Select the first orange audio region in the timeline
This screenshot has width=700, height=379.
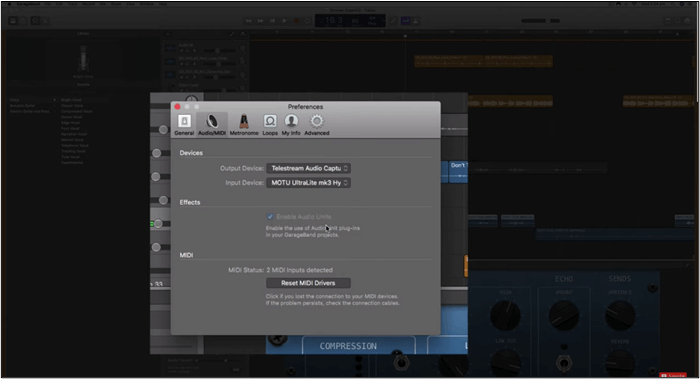pyautogui.click(x=449, y=61)
